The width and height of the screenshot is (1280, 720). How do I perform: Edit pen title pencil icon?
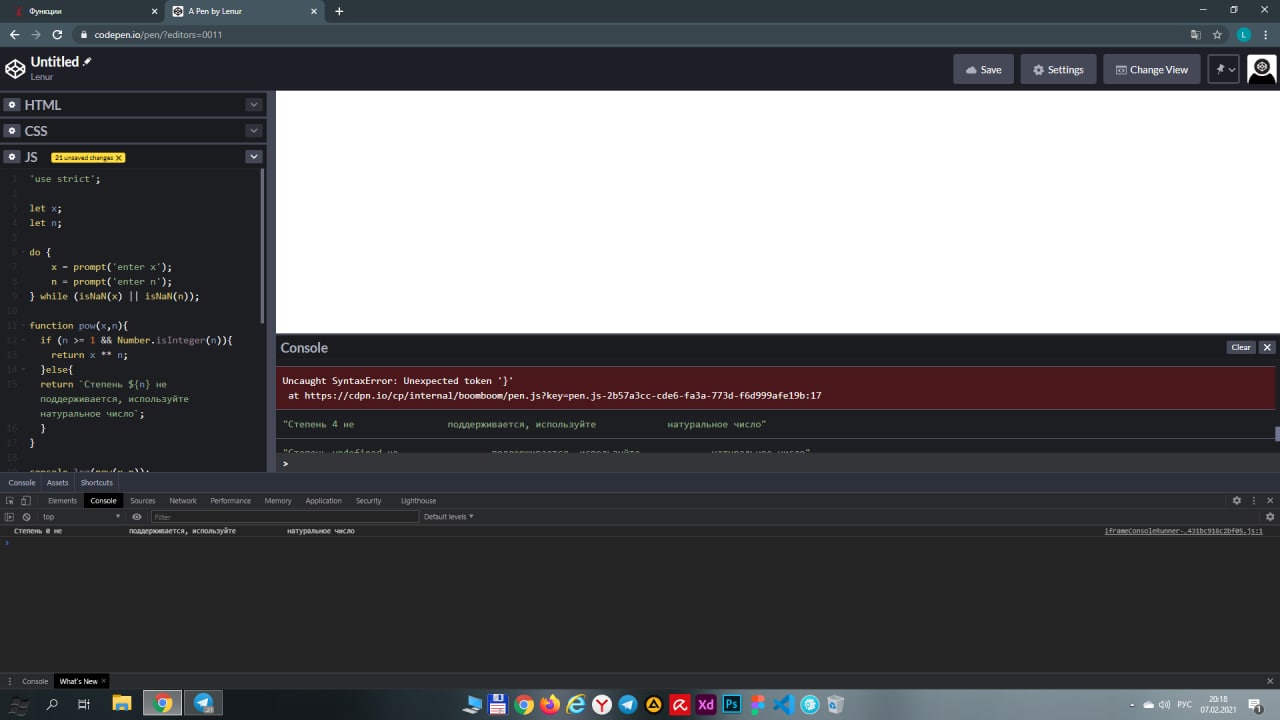tap(87, 62)
